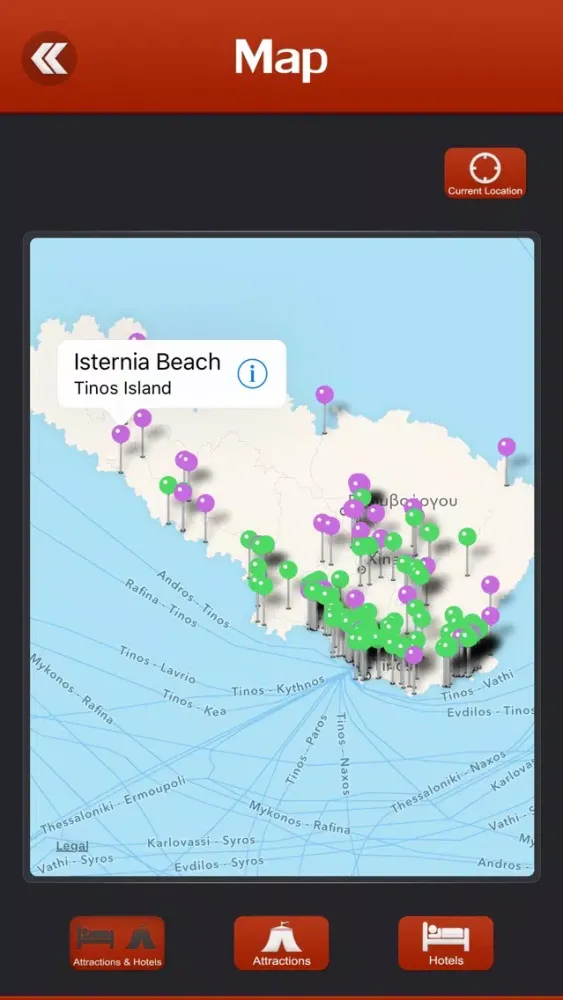Show Attractions & Hotels on the map
This screenshot has height=1000, width=563.
pyautogui.click(x=117, y=943)
